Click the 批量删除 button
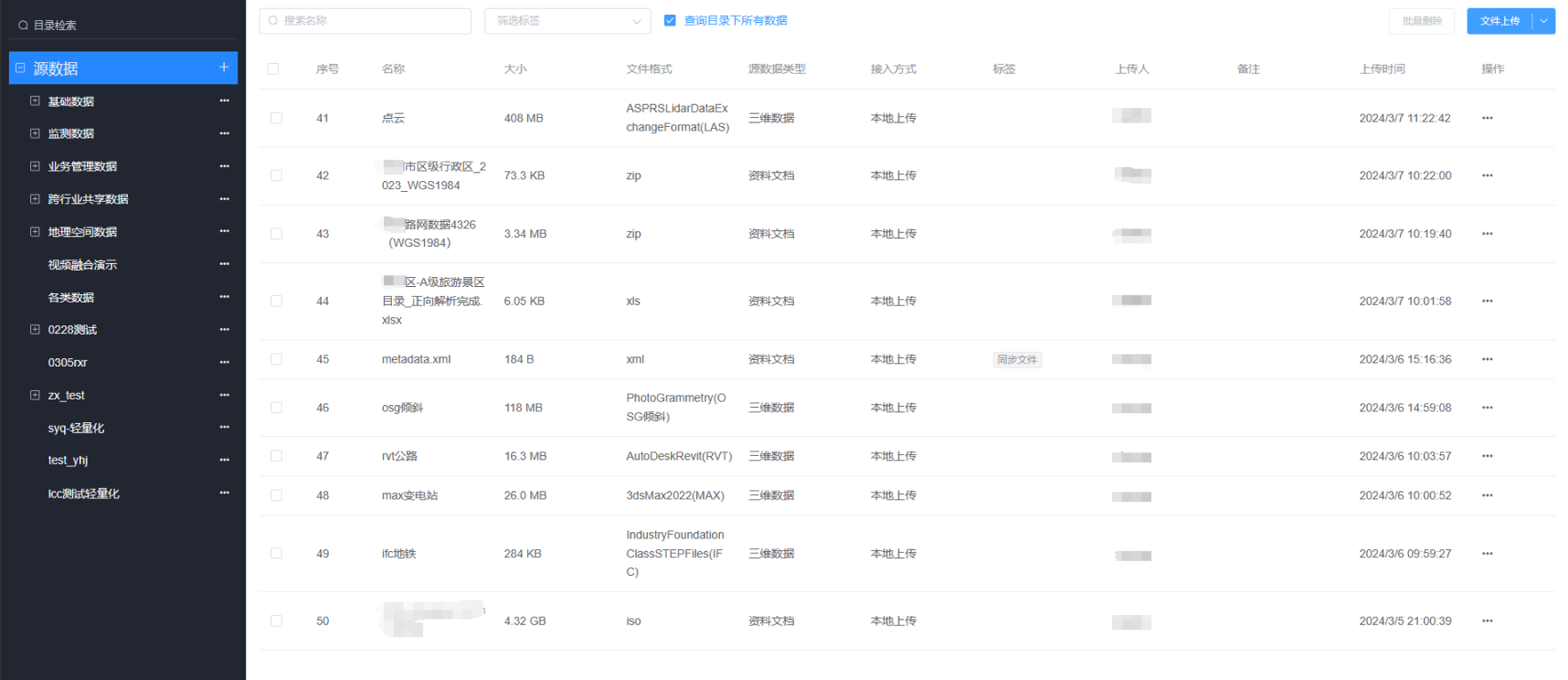The width and height of the screenshot is (1568, 680). (1421, 21)
